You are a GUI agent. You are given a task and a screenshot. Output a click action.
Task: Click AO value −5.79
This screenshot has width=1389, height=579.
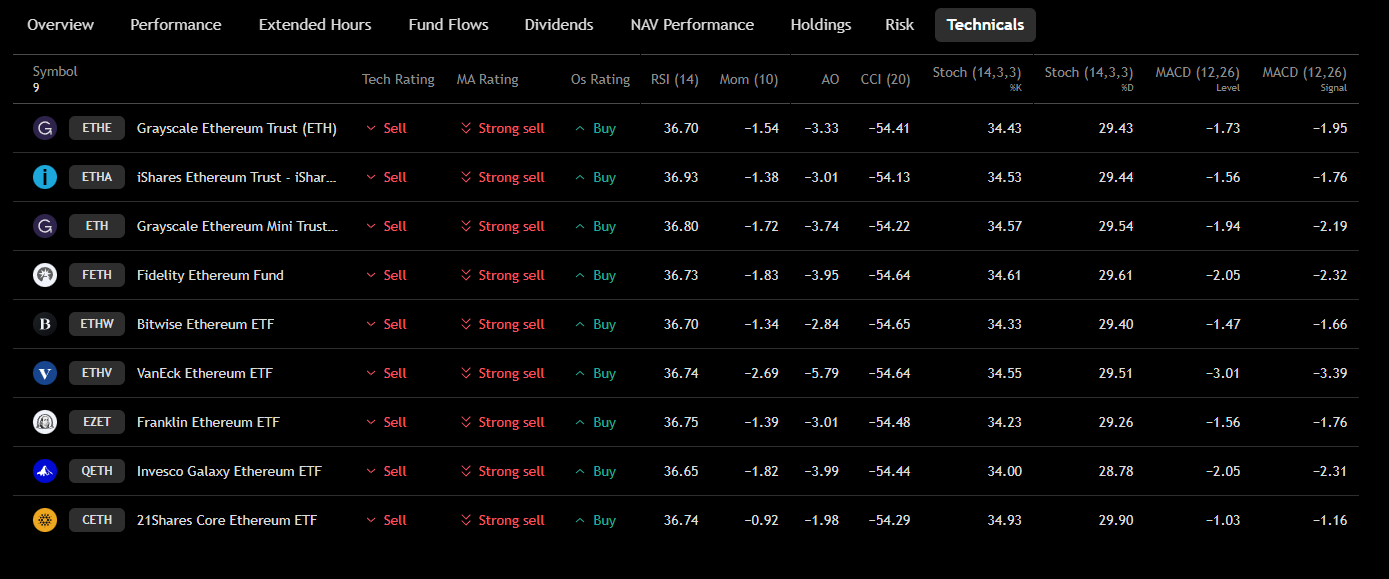(821, 373)
